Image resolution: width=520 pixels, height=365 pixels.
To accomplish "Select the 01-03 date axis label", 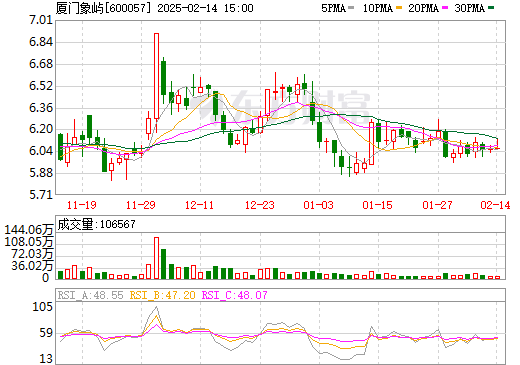I will coord(318,205).
